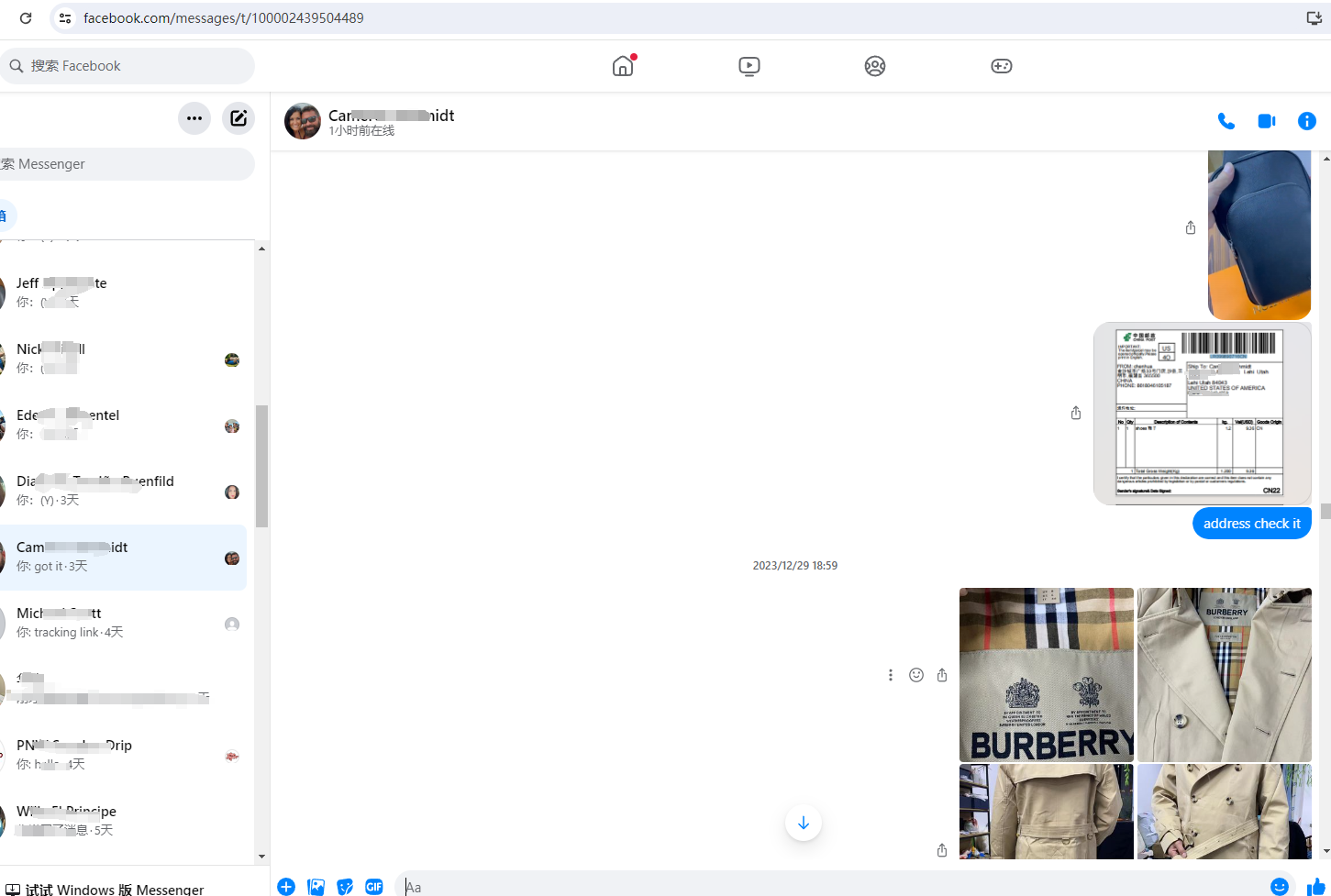The height and width of the screenshot is (896, 1331).
Task: Click the plus icon for more actions
Action: point(286,886)
